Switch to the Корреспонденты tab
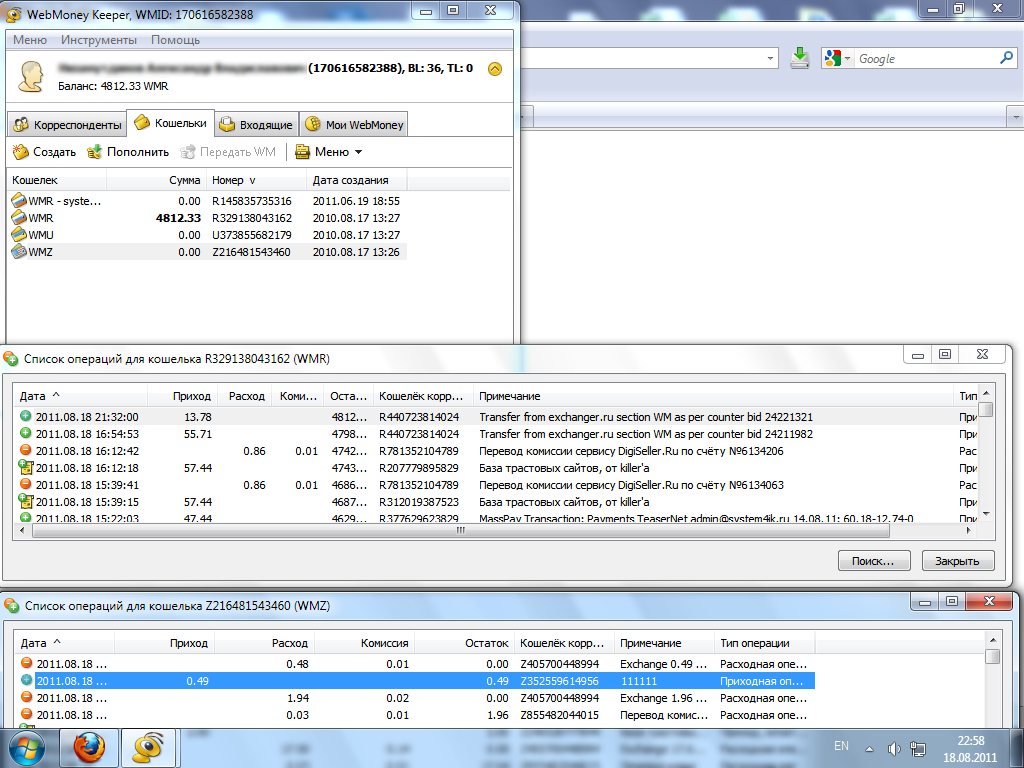Image resolution: width=1024 pixels, height=768 pixels. (67, 125)
